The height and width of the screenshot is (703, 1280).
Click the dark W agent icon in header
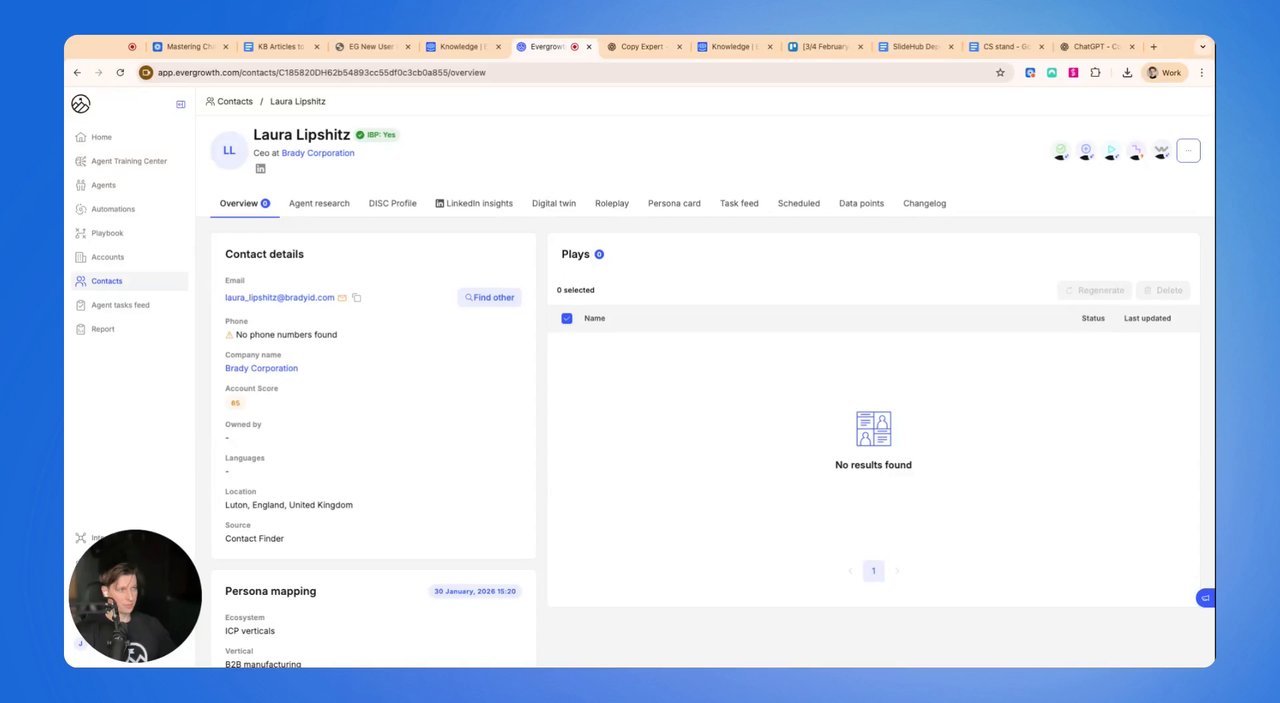point(1161,151)
